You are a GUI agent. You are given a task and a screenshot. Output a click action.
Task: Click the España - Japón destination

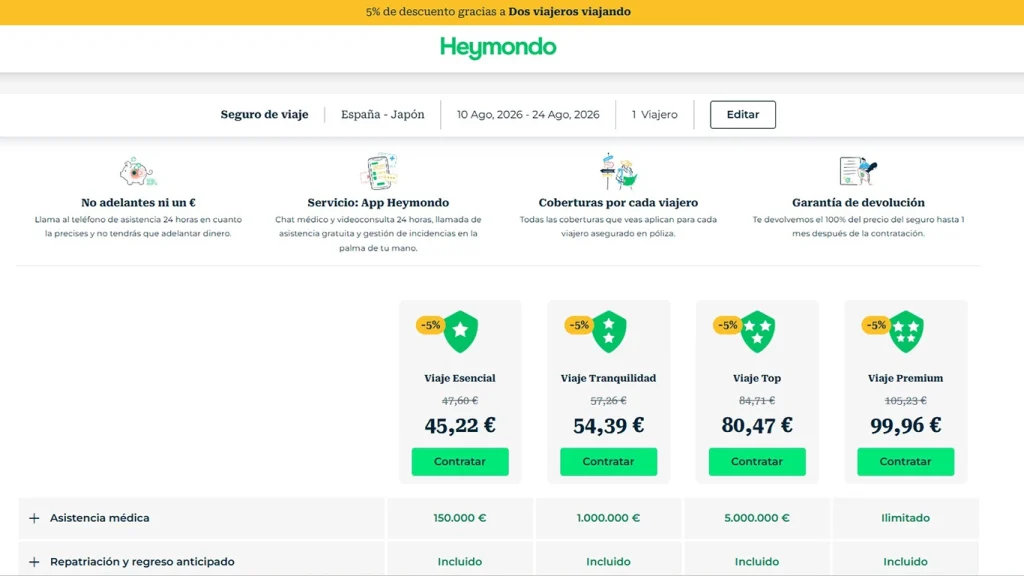(383, 114)
